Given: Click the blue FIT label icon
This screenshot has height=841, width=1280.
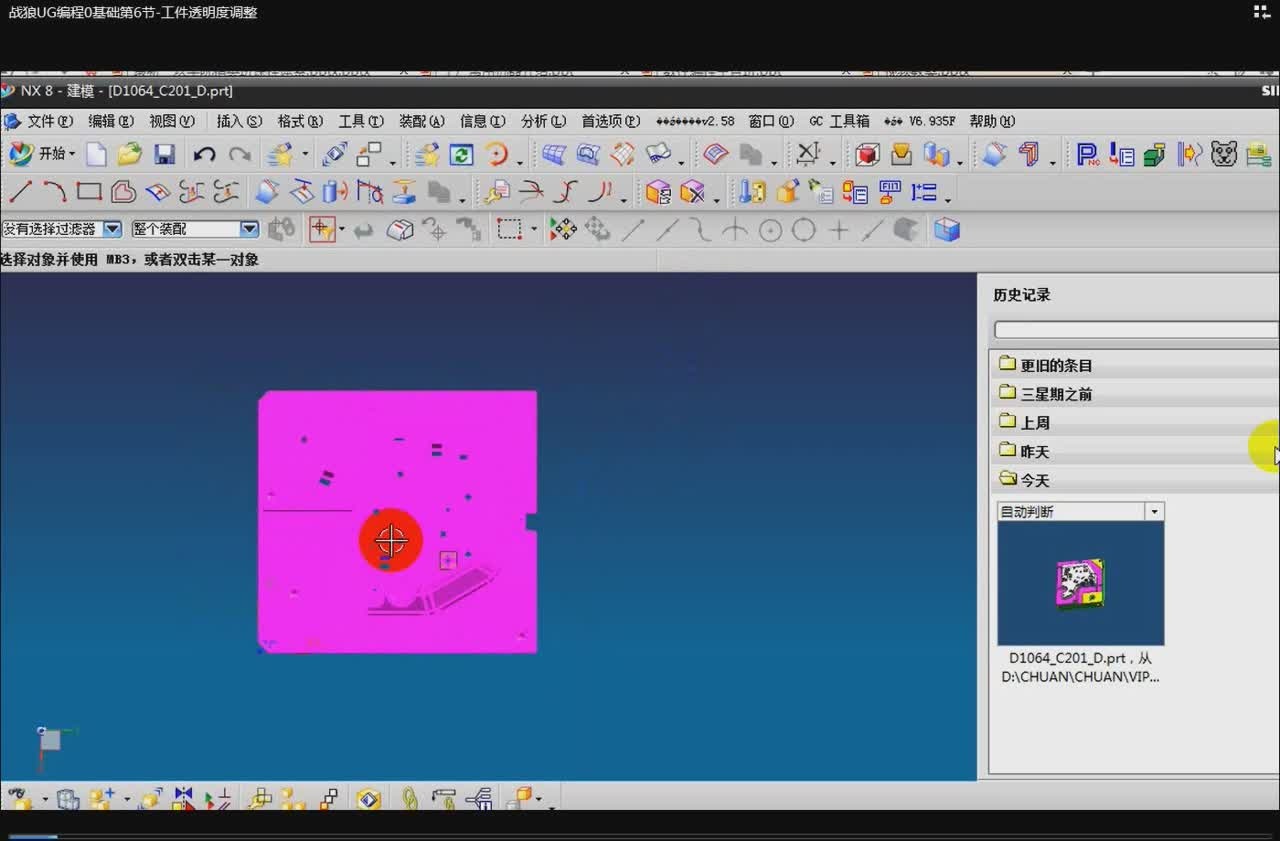Looking at the screenshot, I should (x=889, y=191).
